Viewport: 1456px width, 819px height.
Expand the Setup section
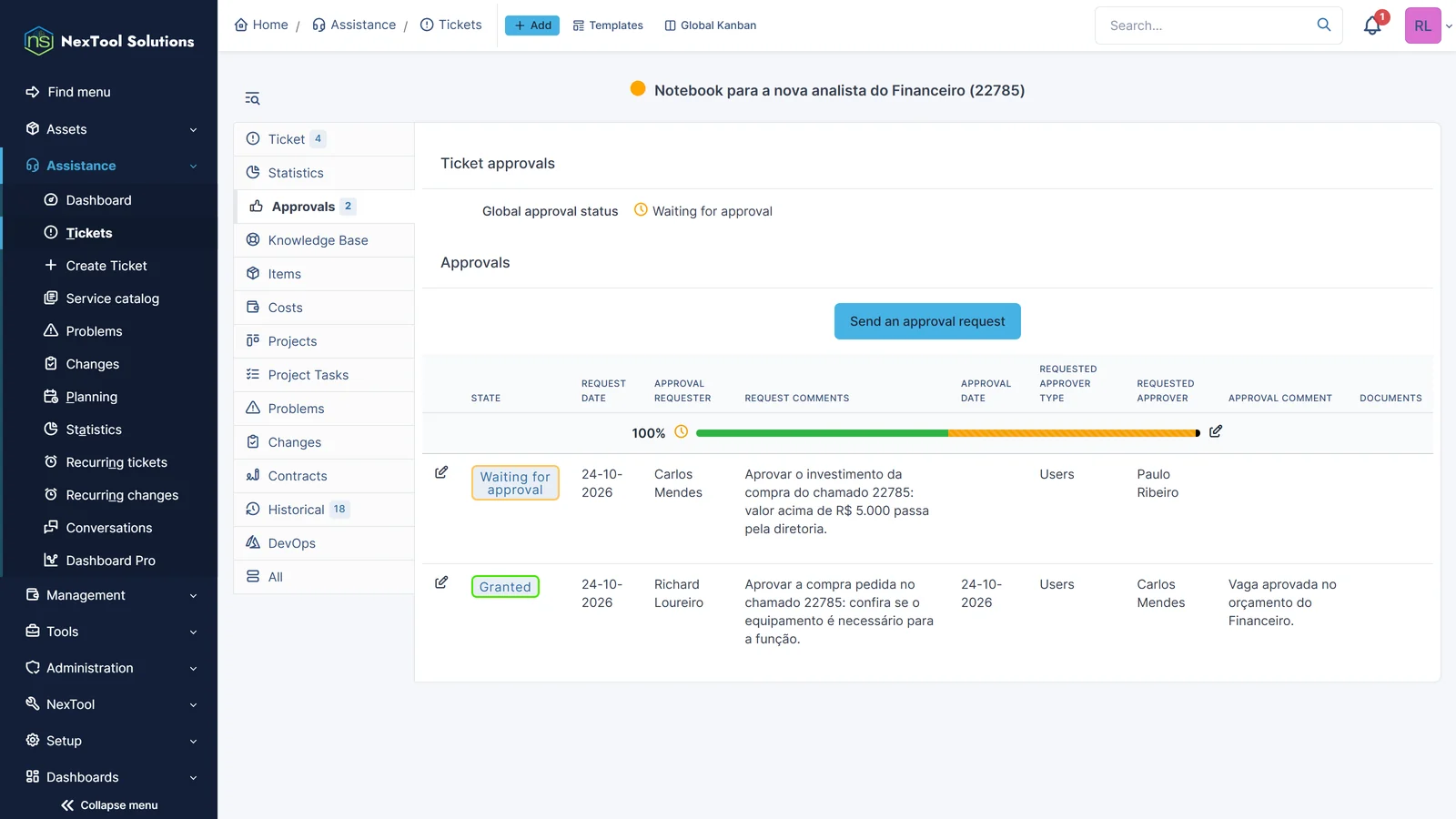(109, 741)
